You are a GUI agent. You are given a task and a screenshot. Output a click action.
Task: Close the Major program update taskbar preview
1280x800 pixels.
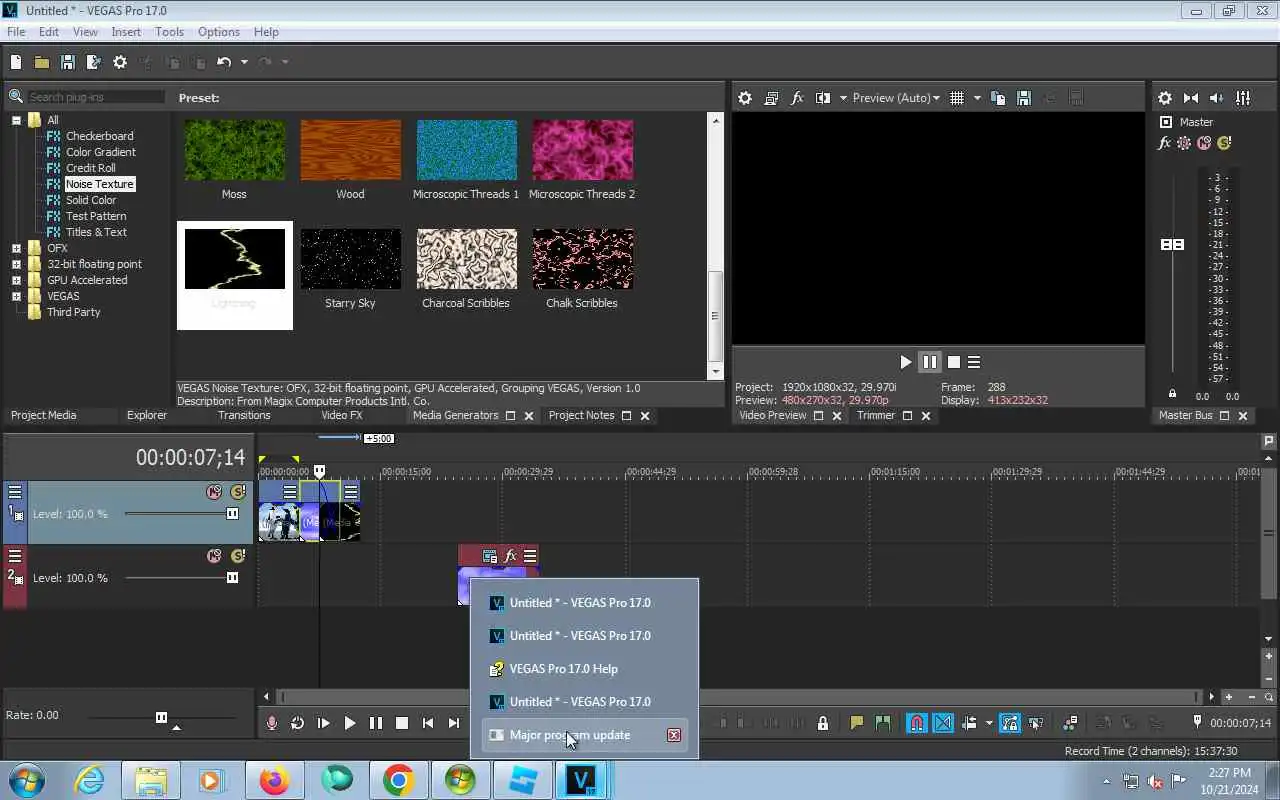[x=674, y=735]
